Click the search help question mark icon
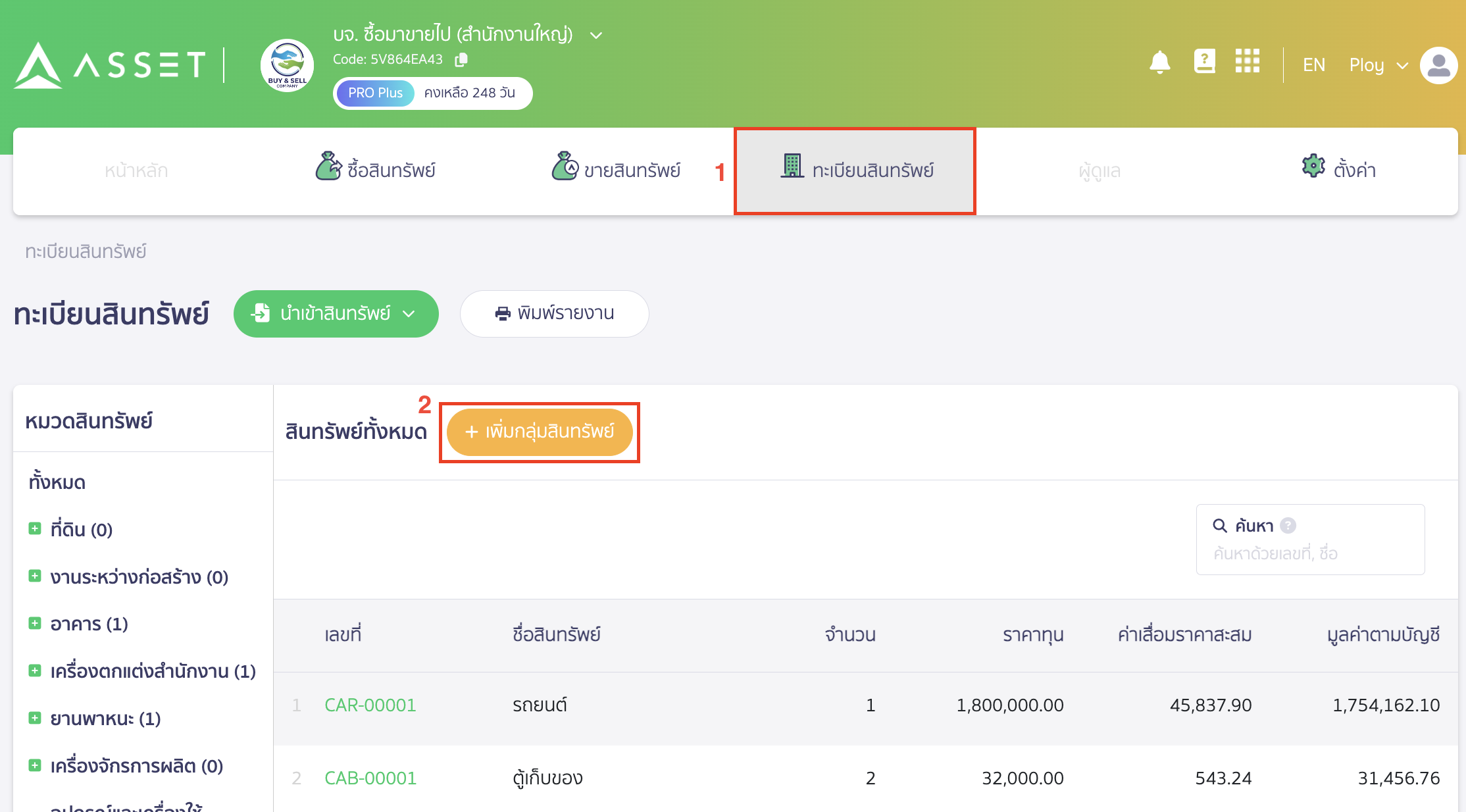Image resolution: width=1466 pixels, height=812 pixels. tap(1288, 525)
